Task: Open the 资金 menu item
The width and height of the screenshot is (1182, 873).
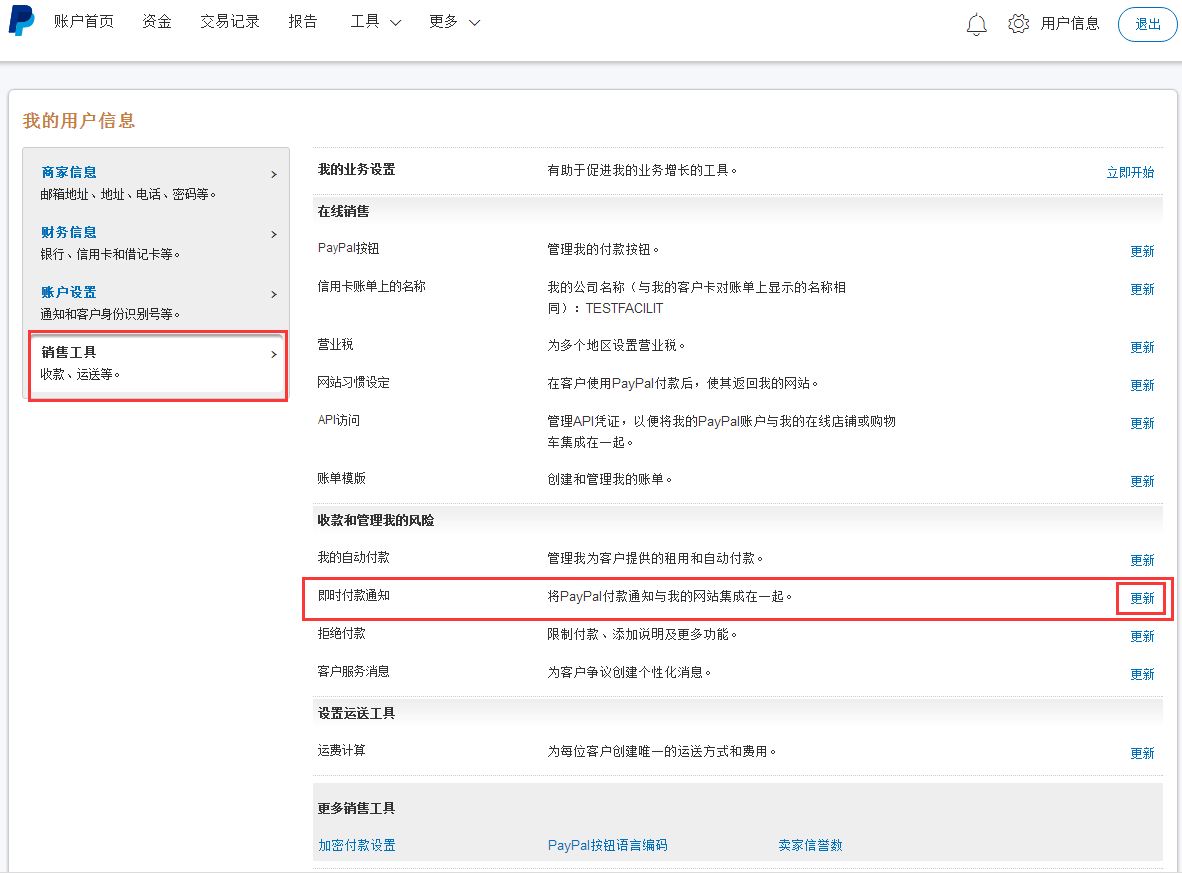Action: click(x=157, y=22)
